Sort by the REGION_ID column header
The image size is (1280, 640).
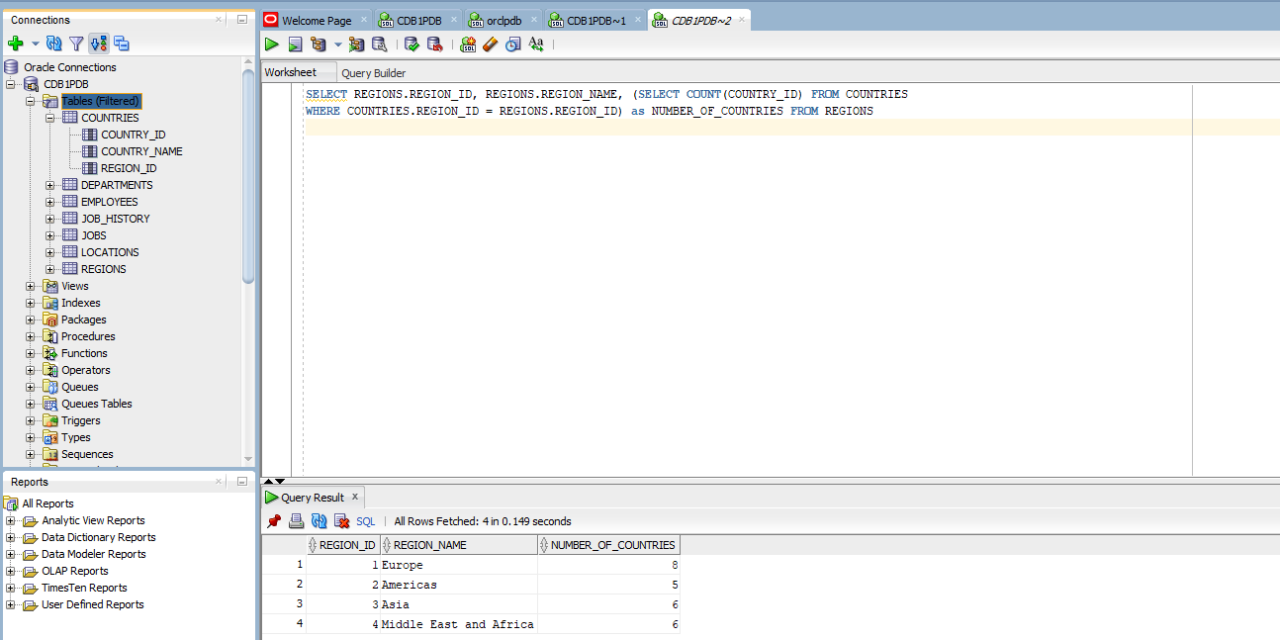pos(343,545)
